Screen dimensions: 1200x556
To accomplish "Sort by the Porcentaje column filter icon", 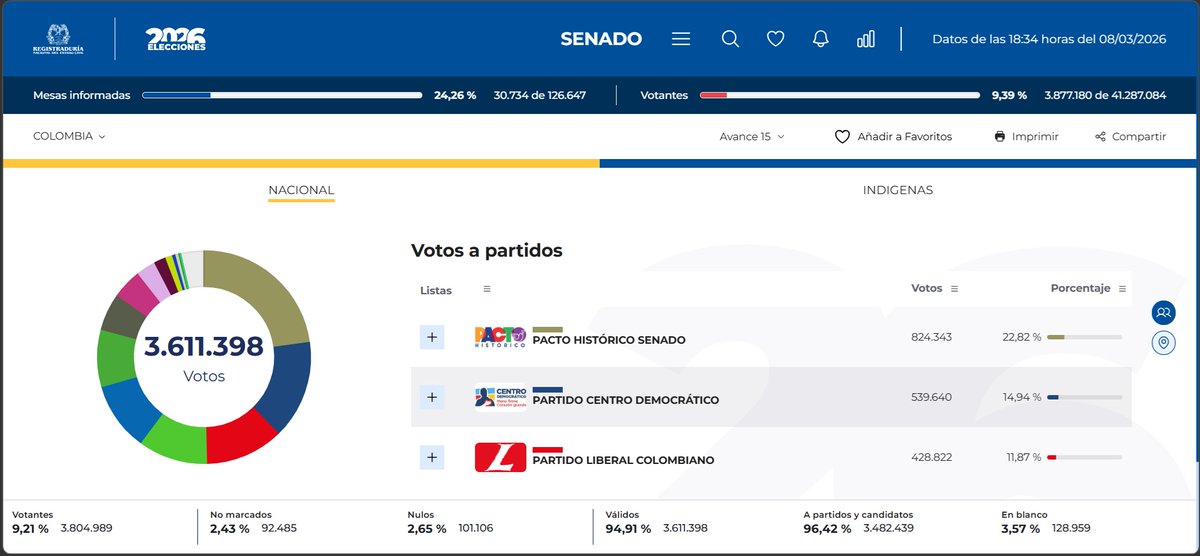I will [x=1122, y=288].
